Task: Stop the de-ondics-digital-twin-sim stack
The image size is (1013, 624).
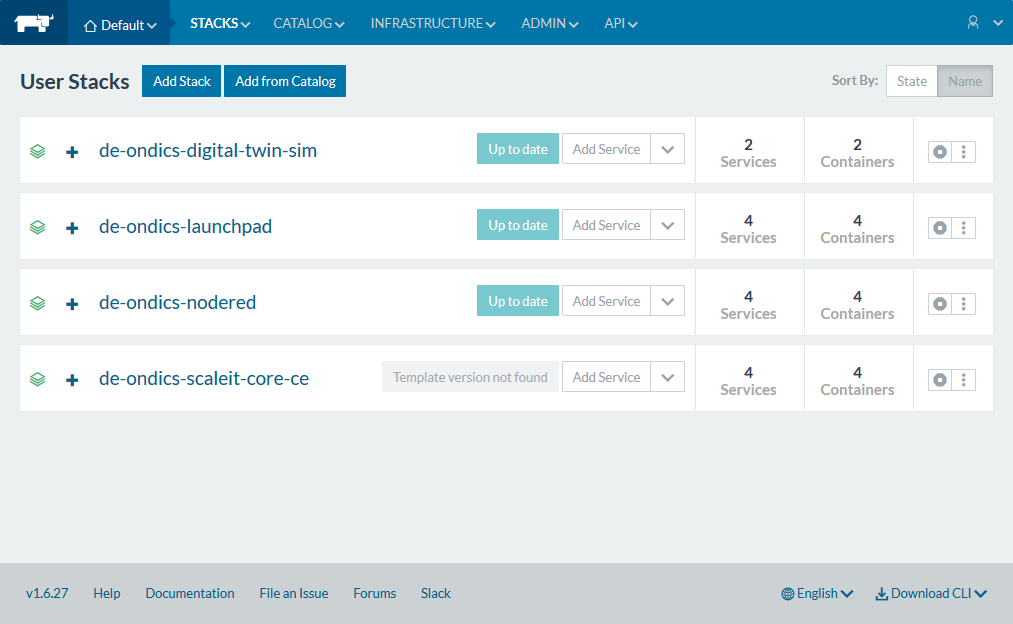Action: pos(940,152)
